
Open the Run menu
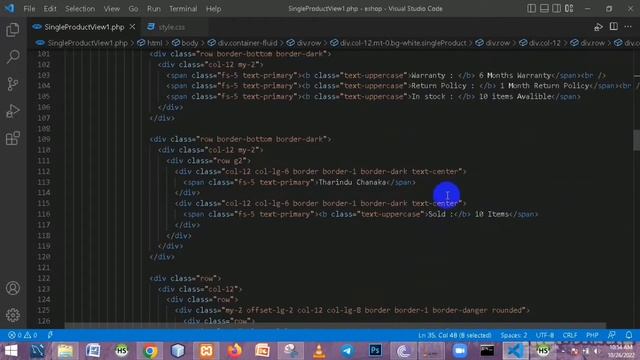(154, 9)
